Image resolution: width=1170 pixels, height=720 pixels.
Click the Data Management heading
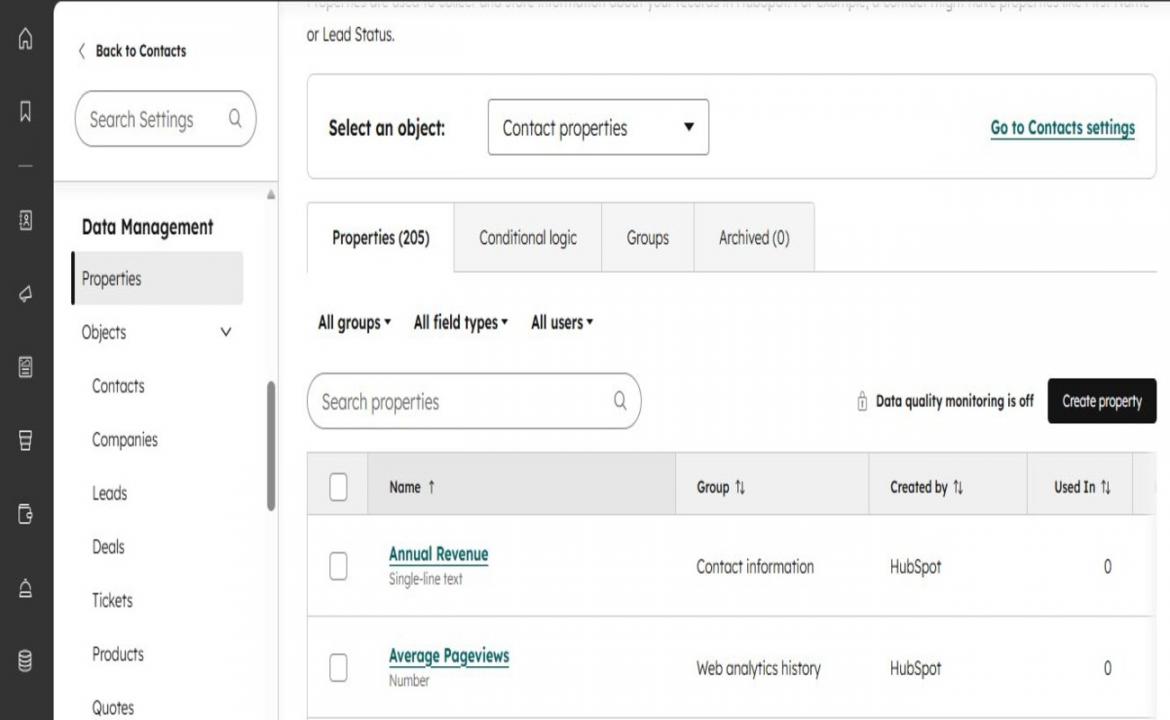click(148, 226)
